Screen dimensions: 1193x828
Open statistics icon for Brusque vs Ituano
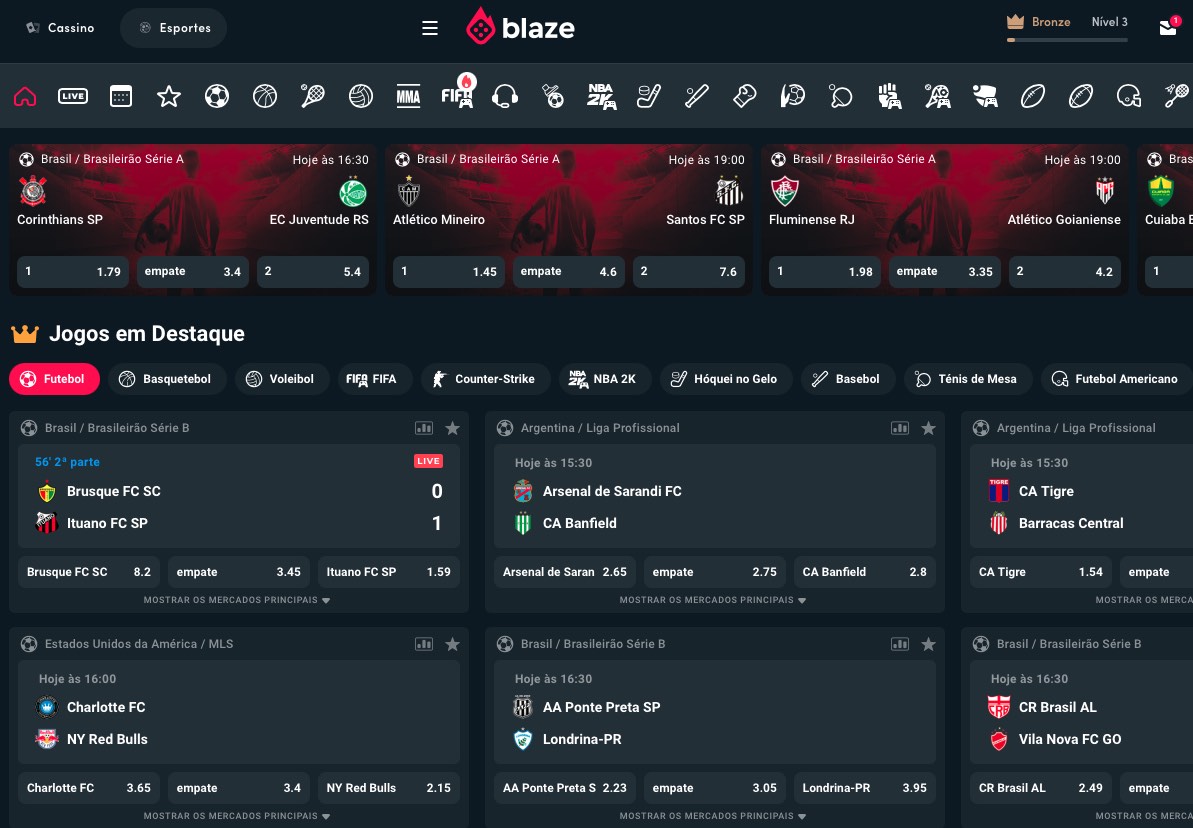pos(424,428)
